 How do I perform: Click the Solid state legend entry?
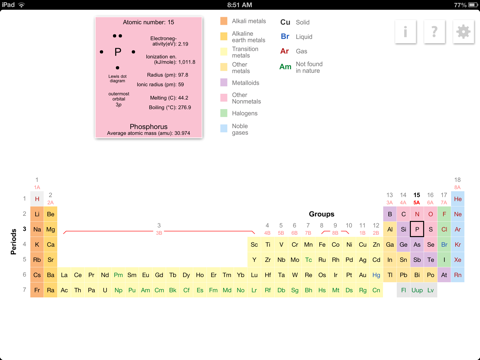point(295,22)
